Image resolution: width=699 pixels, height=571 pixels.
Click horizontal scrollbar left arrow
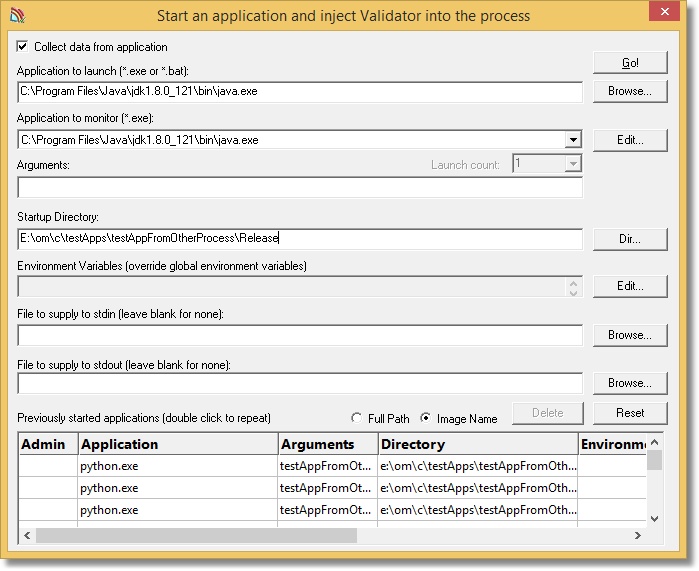(x=27, y=535)
